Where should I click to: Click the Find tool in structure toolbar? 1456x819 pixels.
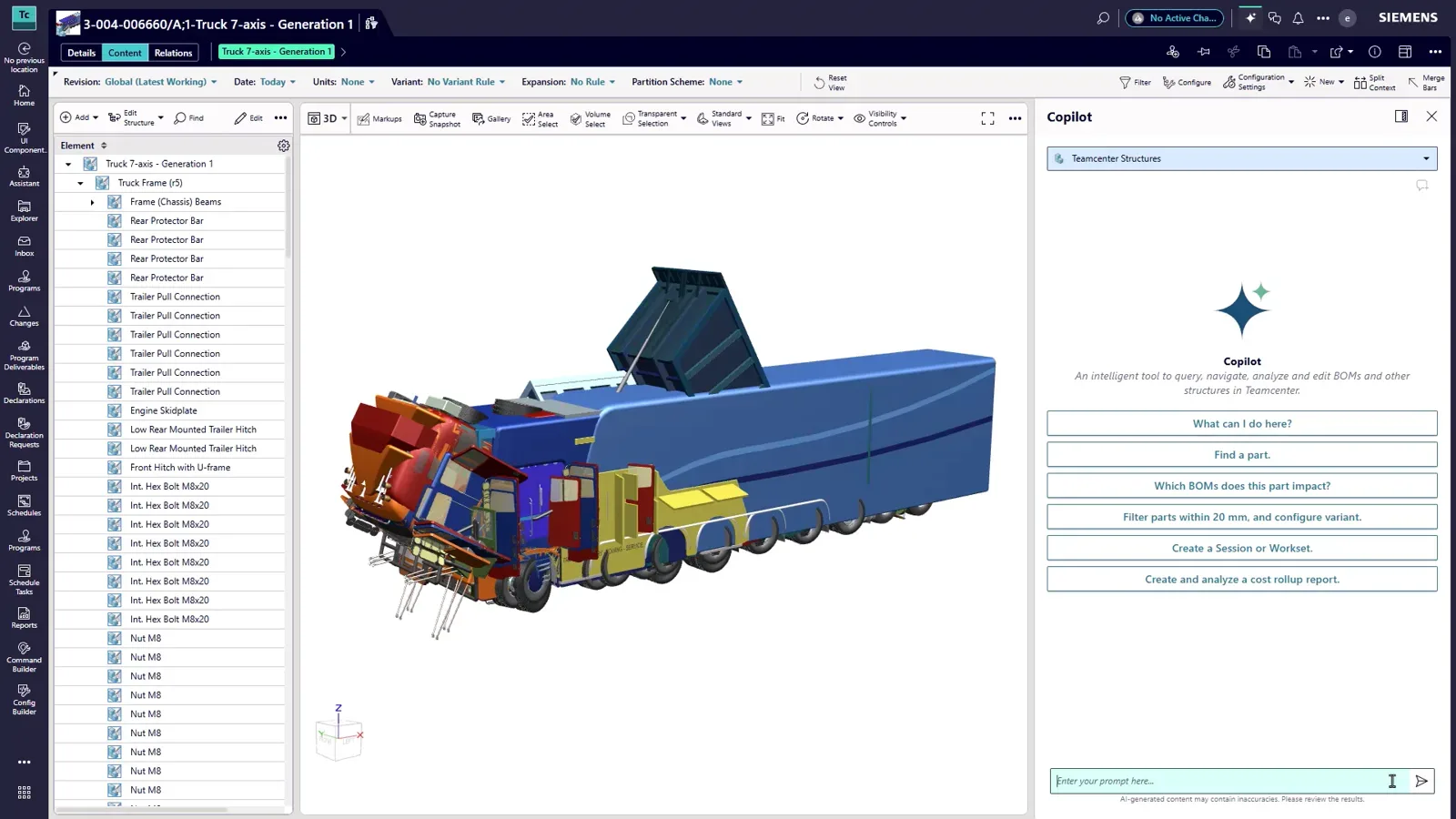tap(188, 117)
